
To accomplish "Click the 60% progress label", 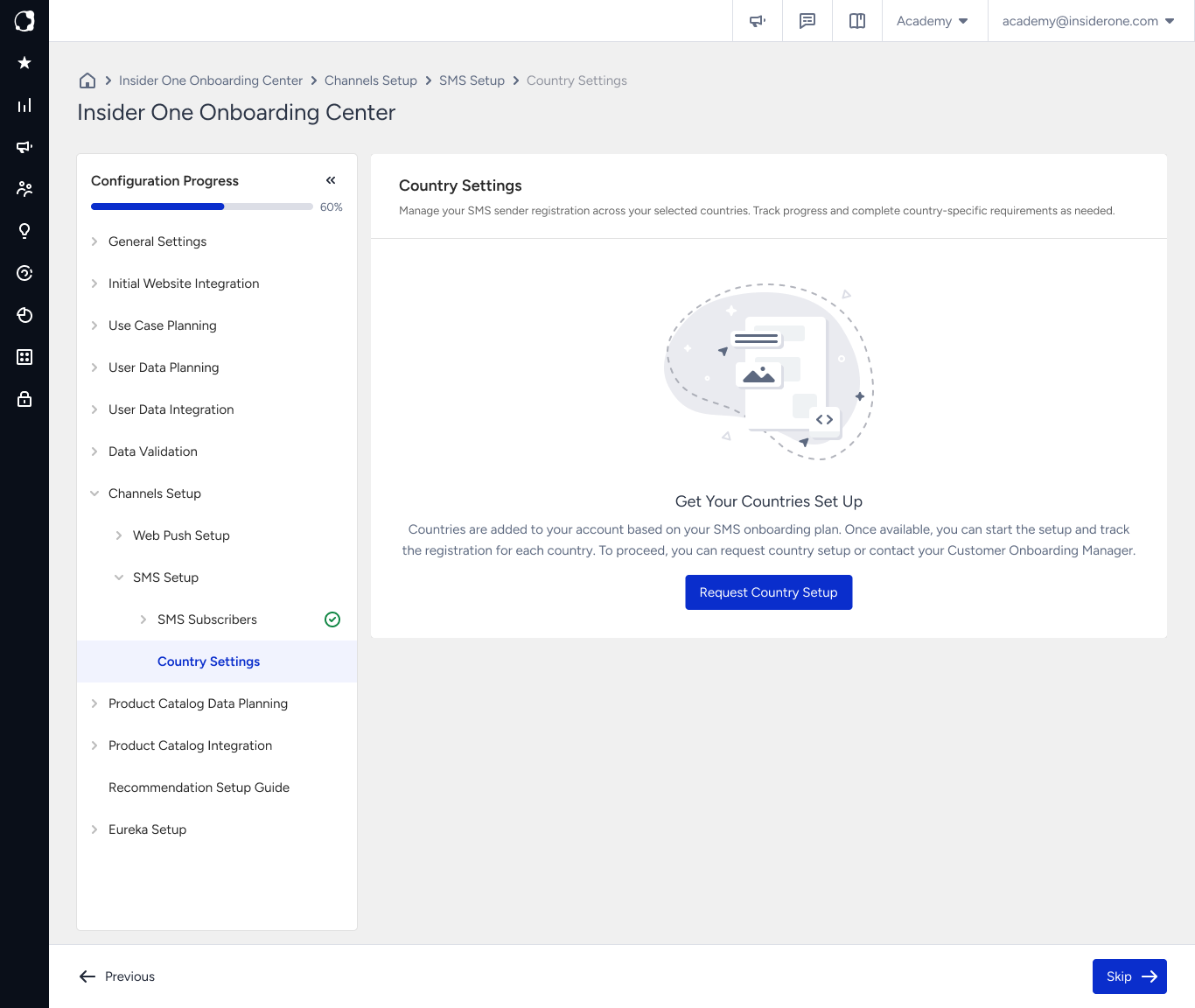I will coord(332,207).
